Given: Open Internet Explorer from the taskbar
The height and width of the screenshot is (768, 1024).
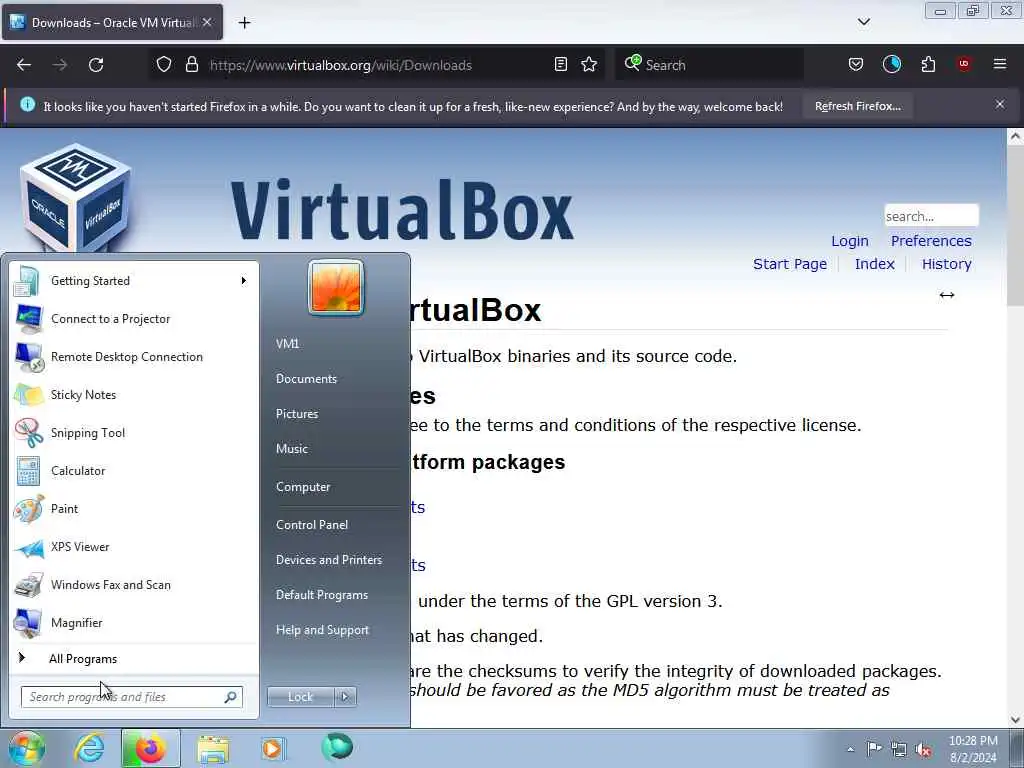Looking at the screenshot, I should [88, 748].
